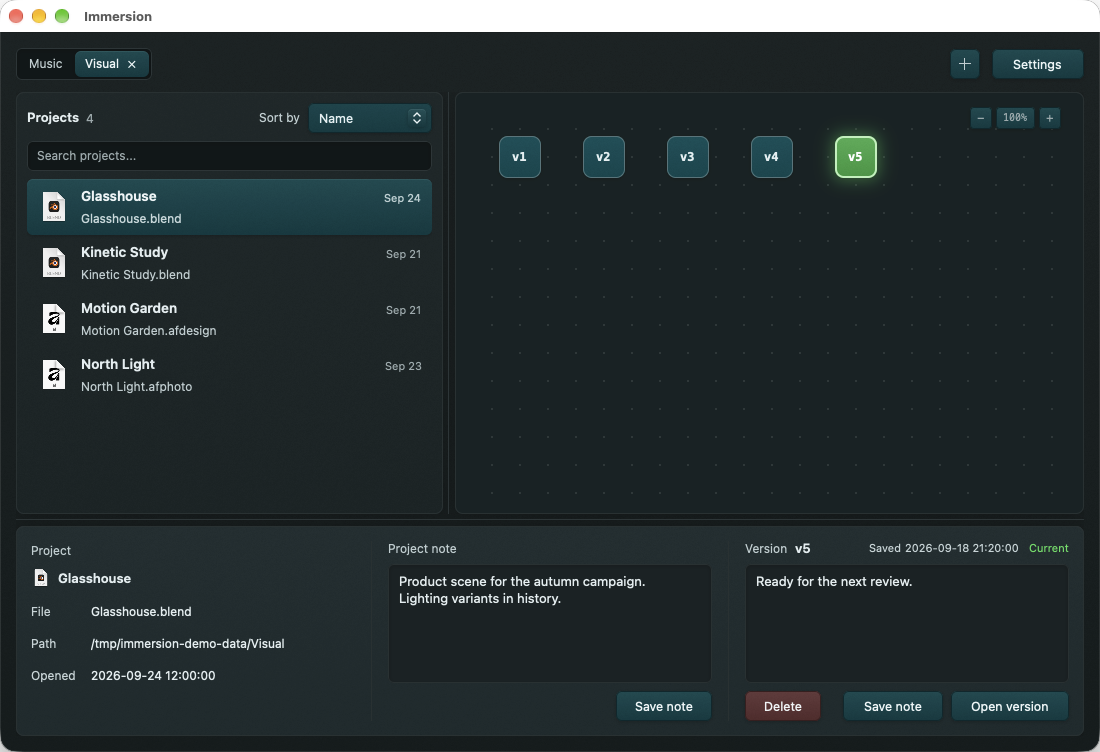Open the Sort by Name dropdown
This screenshot has width=1100, height=752.
point(370,118)
